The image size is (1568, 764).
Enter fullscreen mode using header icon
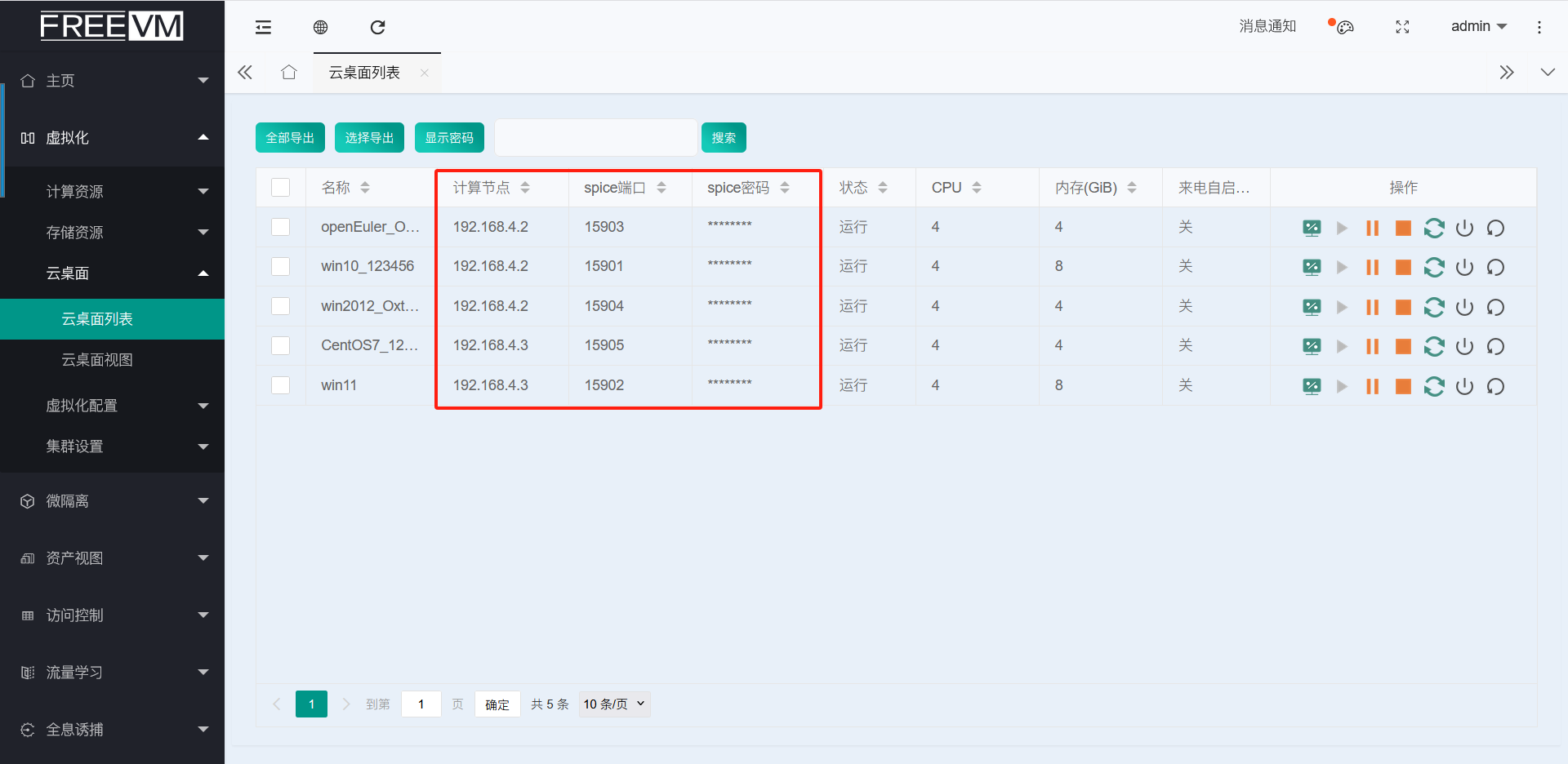1402,27
